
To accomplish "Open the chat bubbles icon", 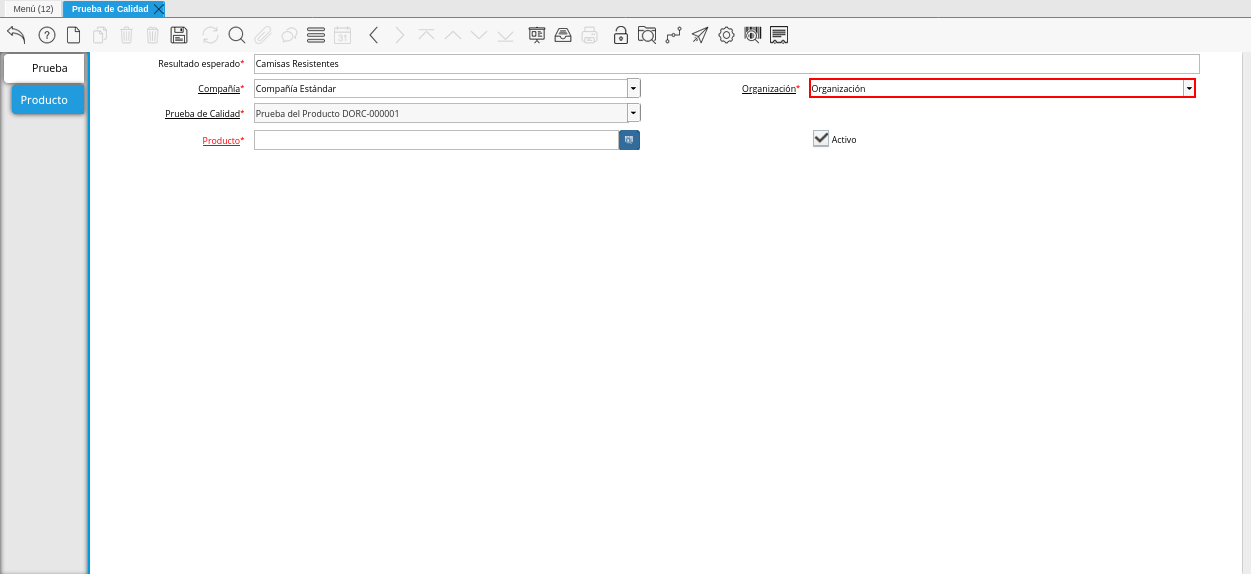I will [289, 35].
